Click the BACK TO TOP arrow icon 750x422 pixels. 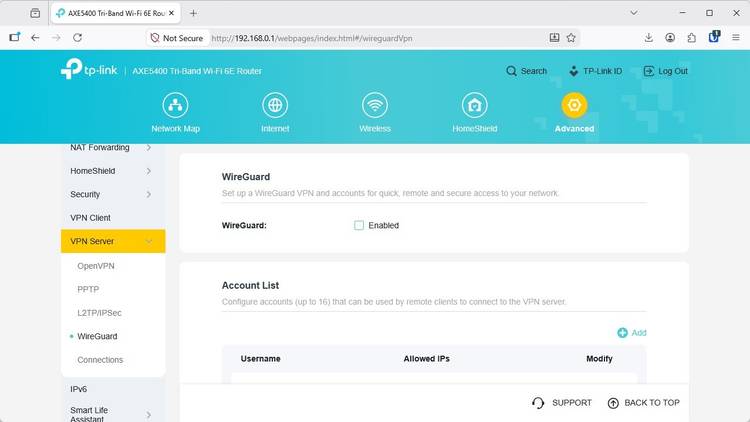coord(613,403)
